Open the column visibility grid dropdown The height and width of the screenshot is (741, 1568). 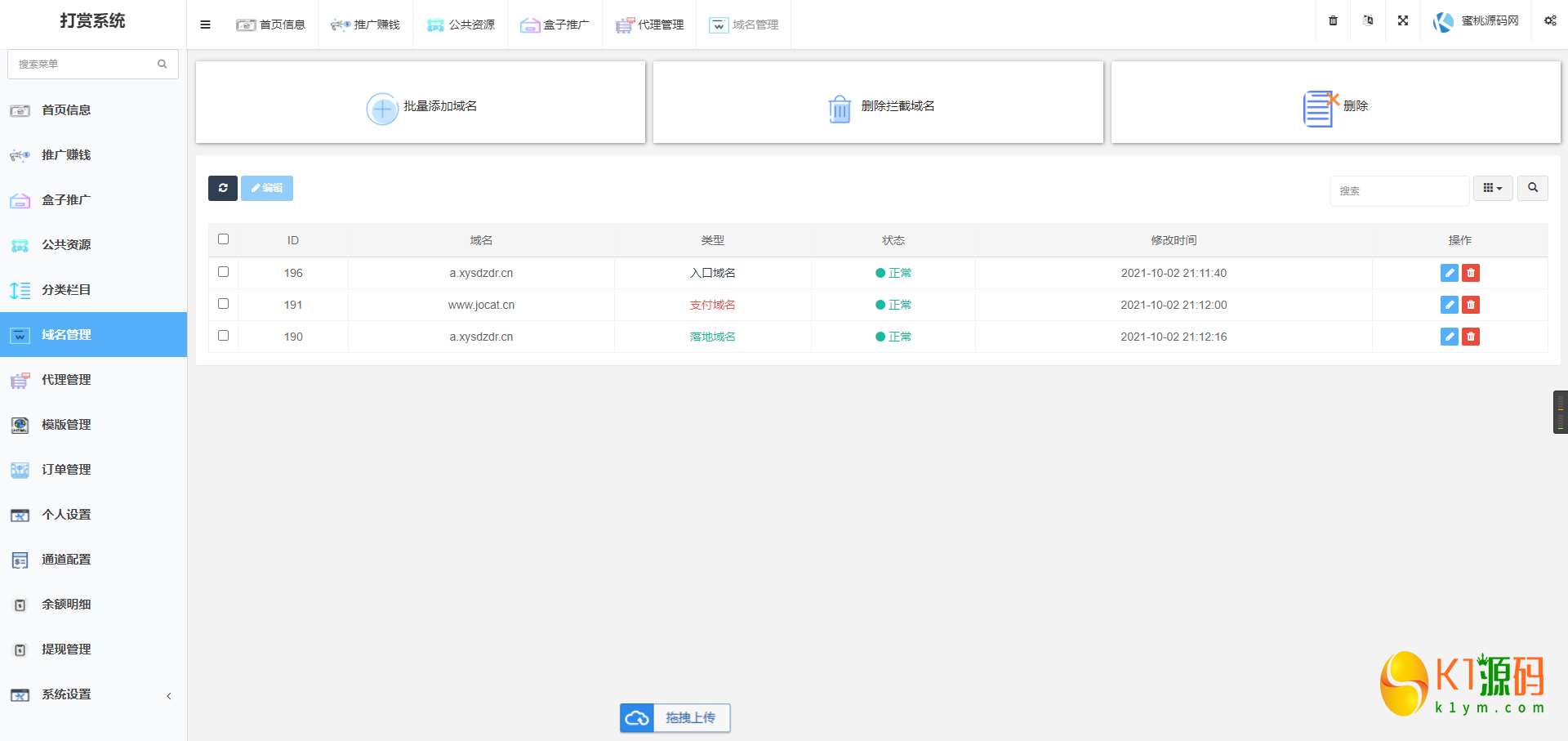[x=1492, y=188]
